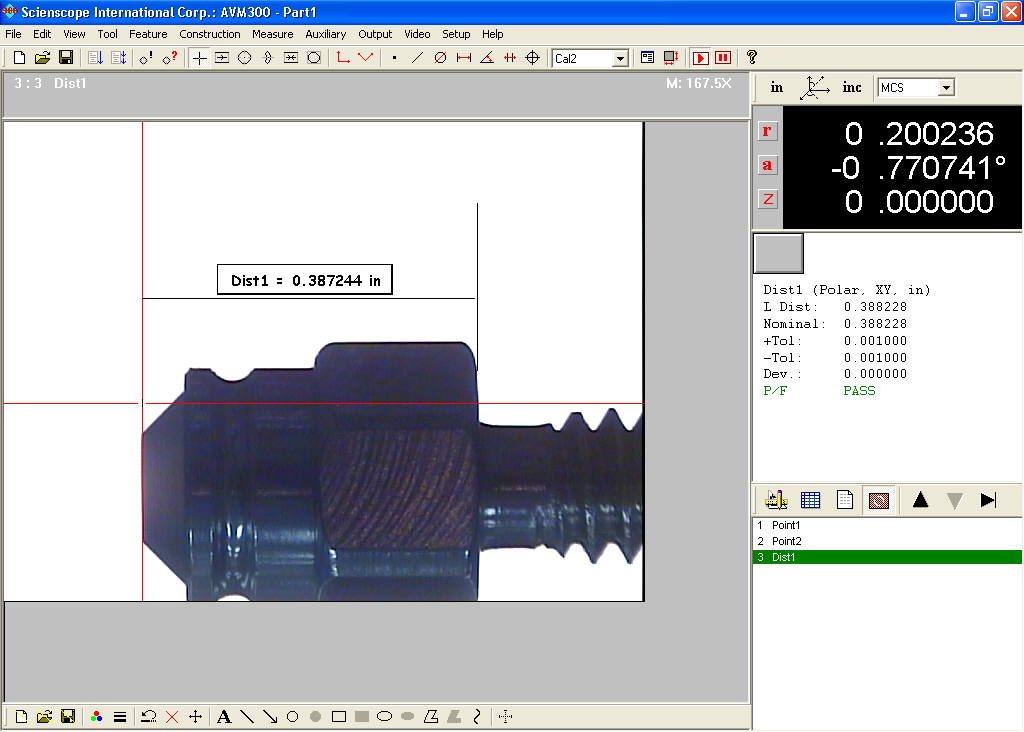Image resolution: width=1024 pixels, height=732 pixels.
Task: Select the circle crosshair tool in toolbar
Action: [244, 57]
